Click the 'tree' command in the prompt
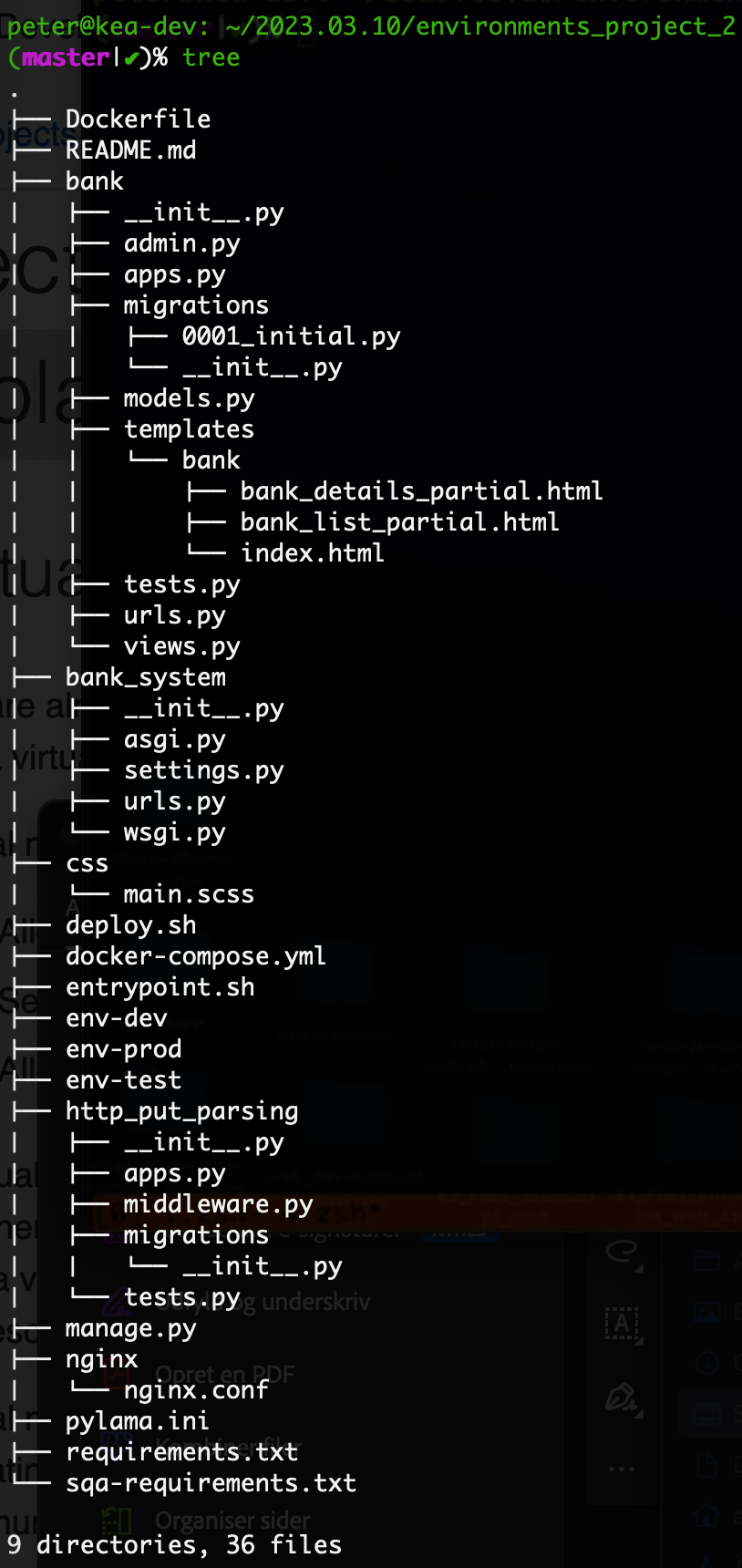742x1568 pixels. 211,57
